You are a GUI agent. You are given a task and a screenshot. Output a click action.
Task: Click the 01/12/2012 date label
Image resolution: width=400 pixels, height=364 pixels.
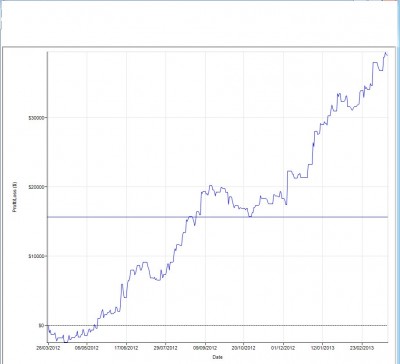coord(284,348)
